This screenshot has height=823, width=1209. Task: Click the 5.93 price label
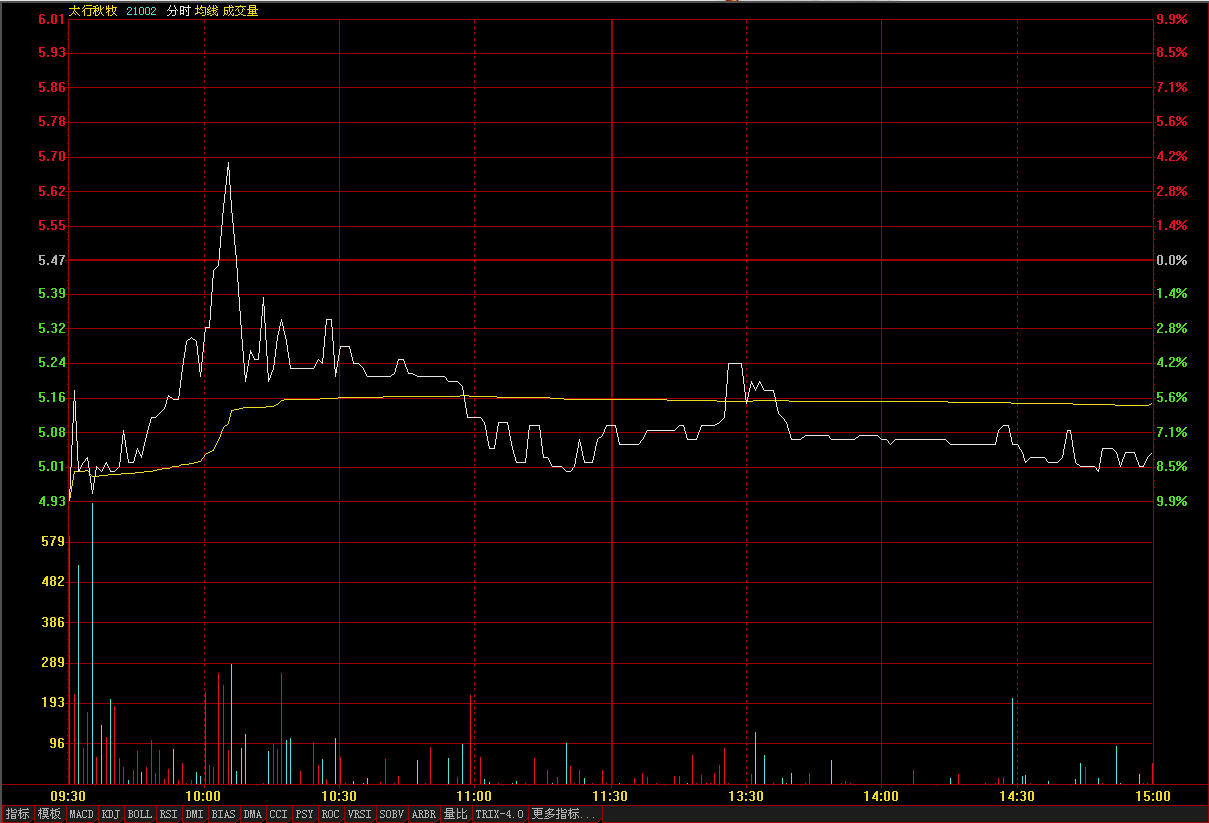pyautogui.click(x=52, y=52)
